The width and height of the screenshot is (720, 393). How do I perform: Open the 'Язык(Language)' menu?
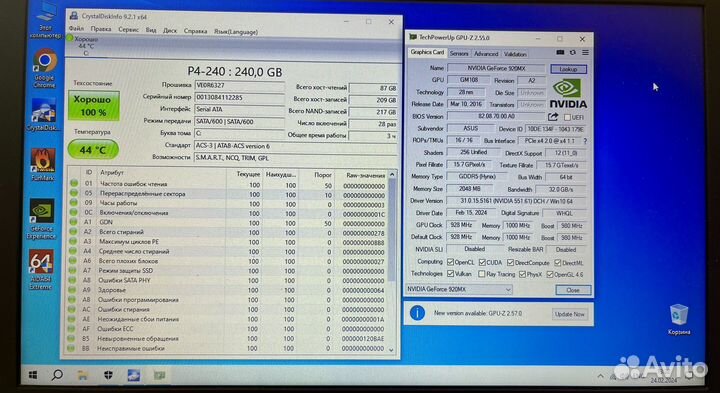pyautogui.click(x=236, y=32)
